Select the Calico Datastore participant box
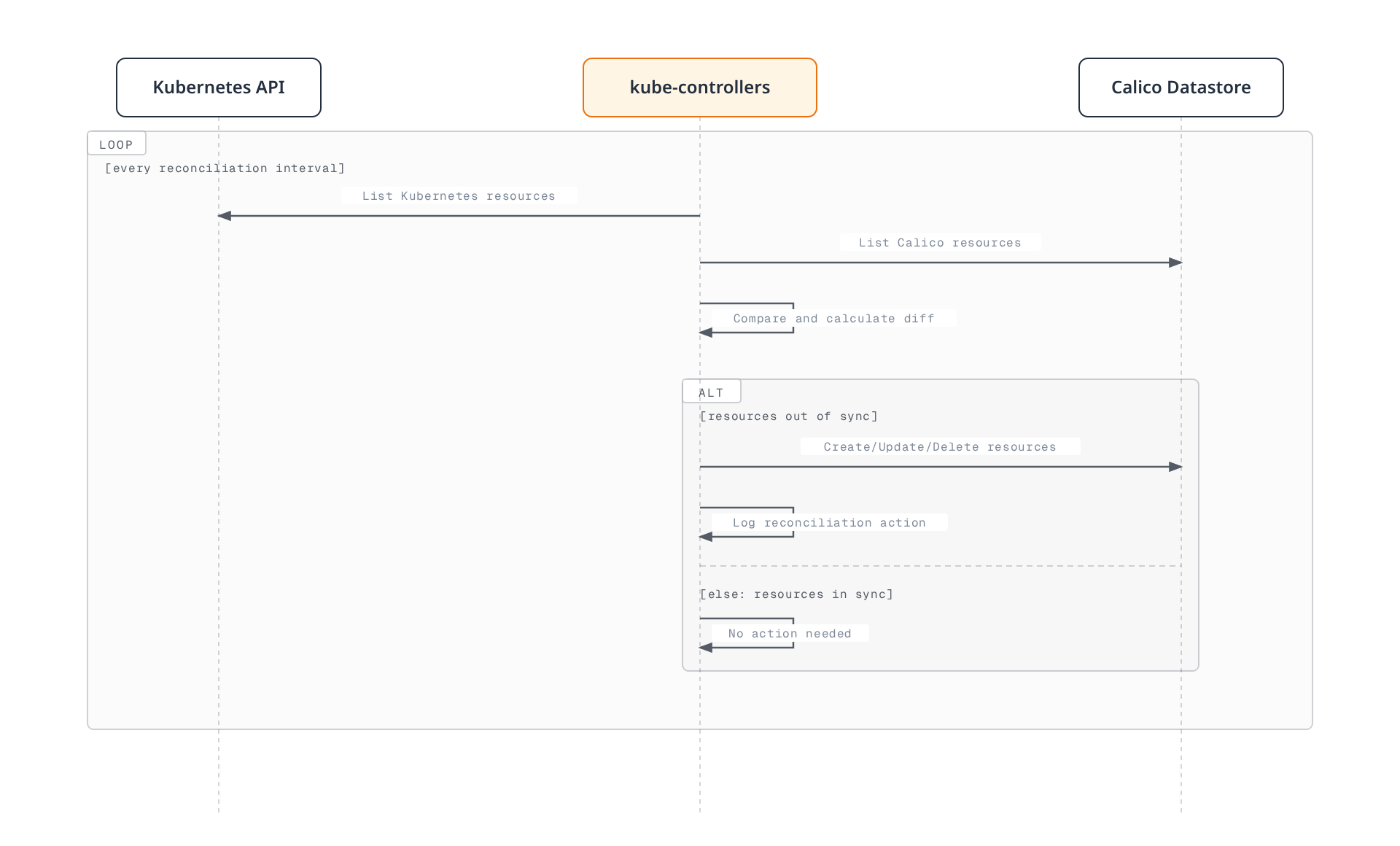The image size is (1400, 846). (1181, 88)
